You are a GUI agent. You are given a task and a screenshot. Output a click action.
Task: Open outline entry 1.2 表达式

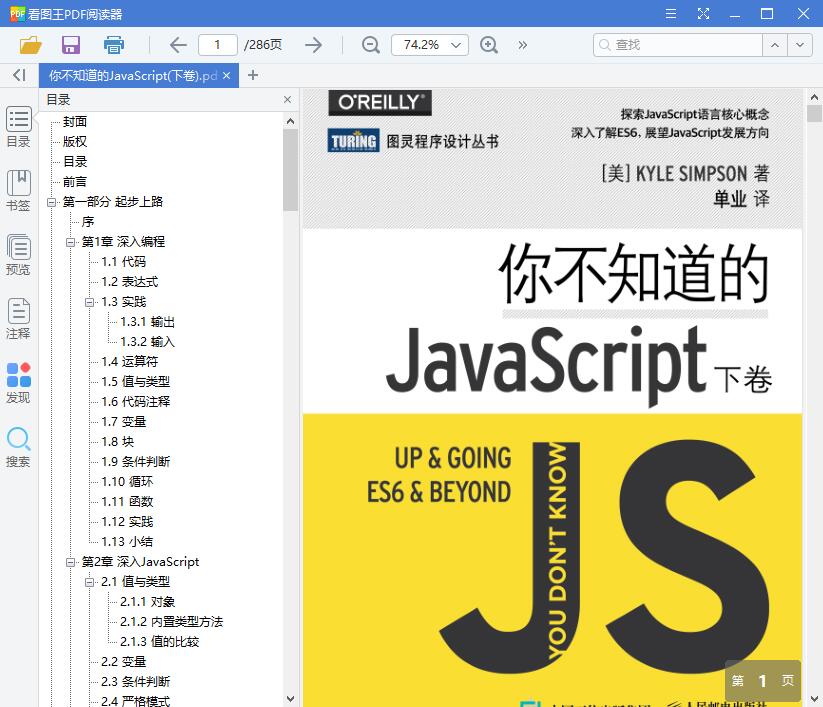129,282
